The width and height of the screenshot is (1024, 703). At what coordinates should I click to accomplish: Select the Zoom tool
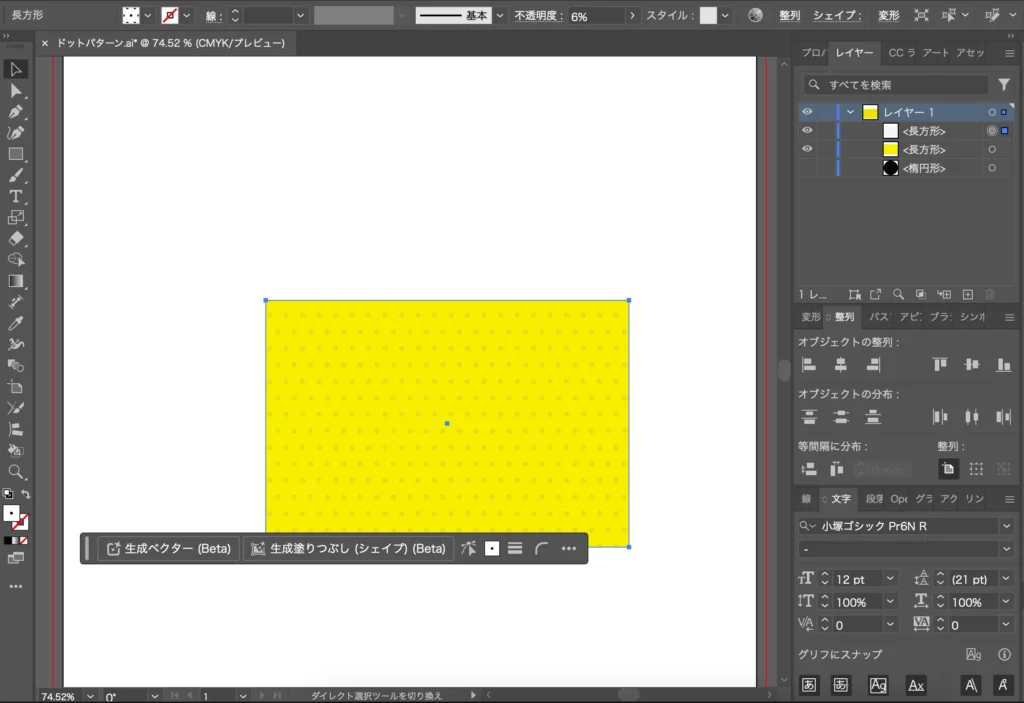[14, 472]
